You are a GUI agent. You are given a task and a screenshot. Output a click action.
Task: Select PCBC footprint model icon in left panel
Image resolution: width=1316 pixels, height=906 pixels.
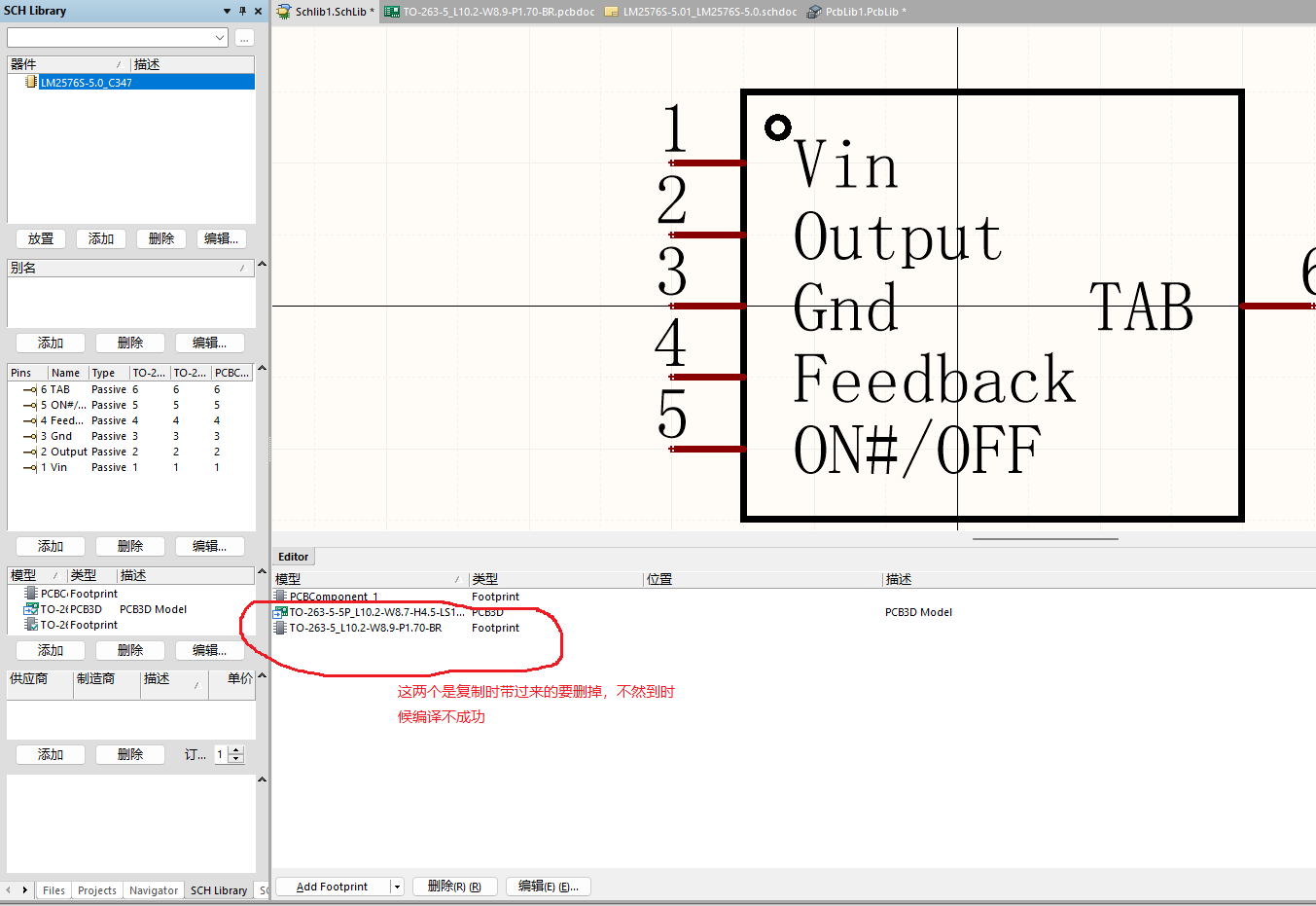pyautogui.click(x=31, y=594)
